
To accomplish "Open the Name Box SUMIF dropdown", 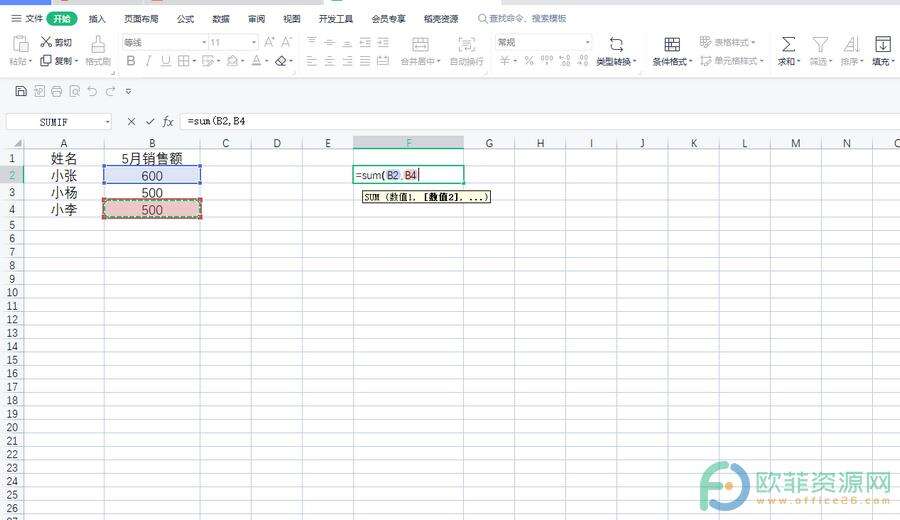I will (107, 122).
